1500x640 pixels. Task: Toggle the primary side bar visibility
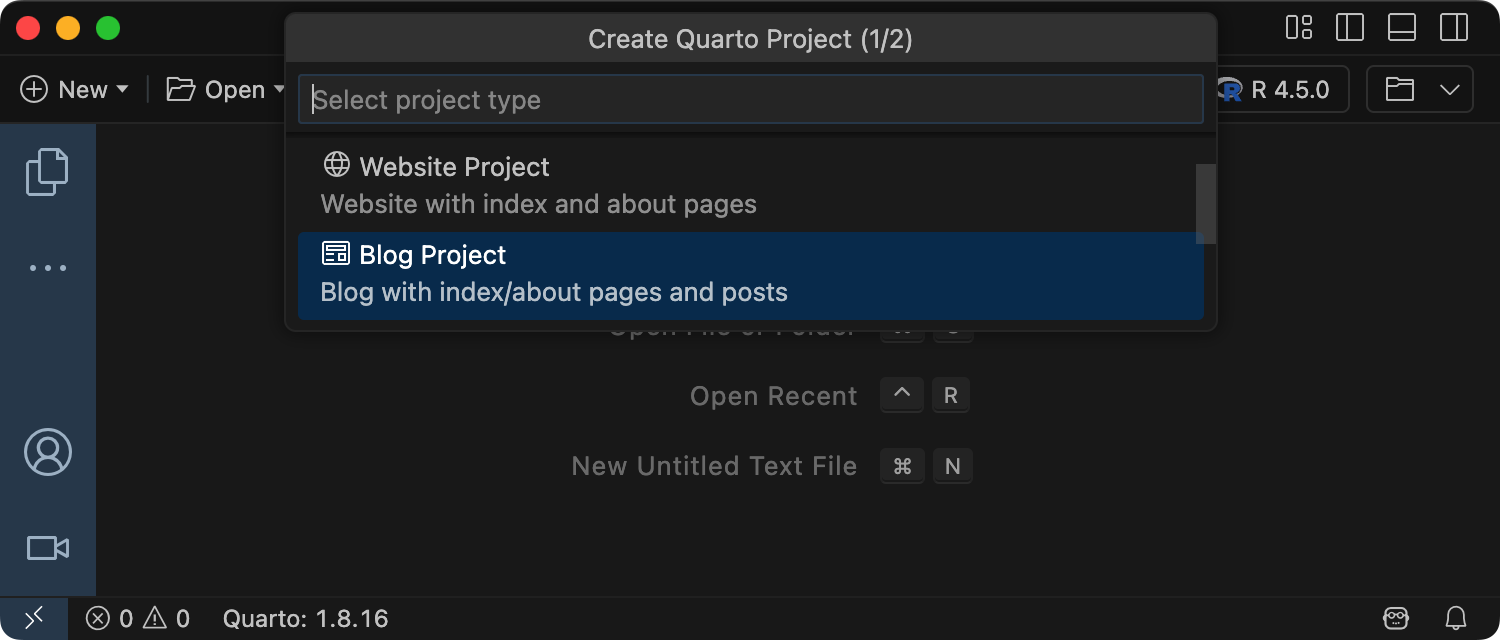pyautogui.click(x=1350, y=28)
